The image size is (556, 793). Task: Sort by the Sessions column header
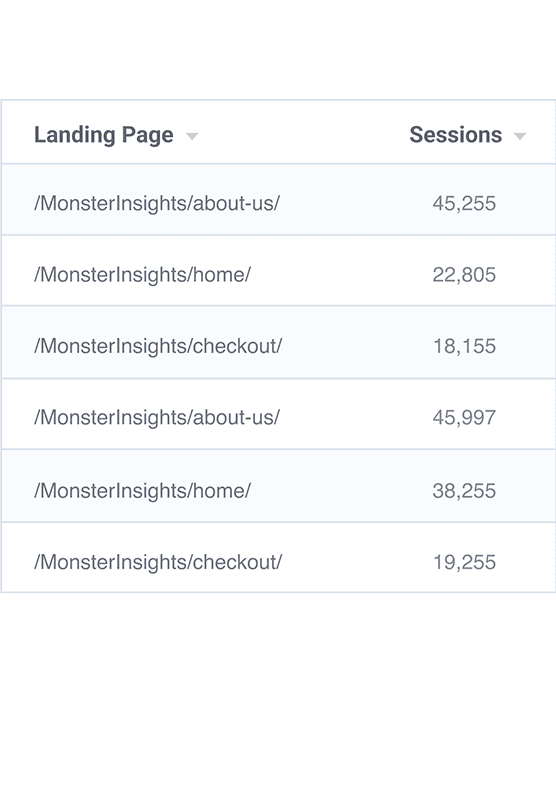pos(455,135)
